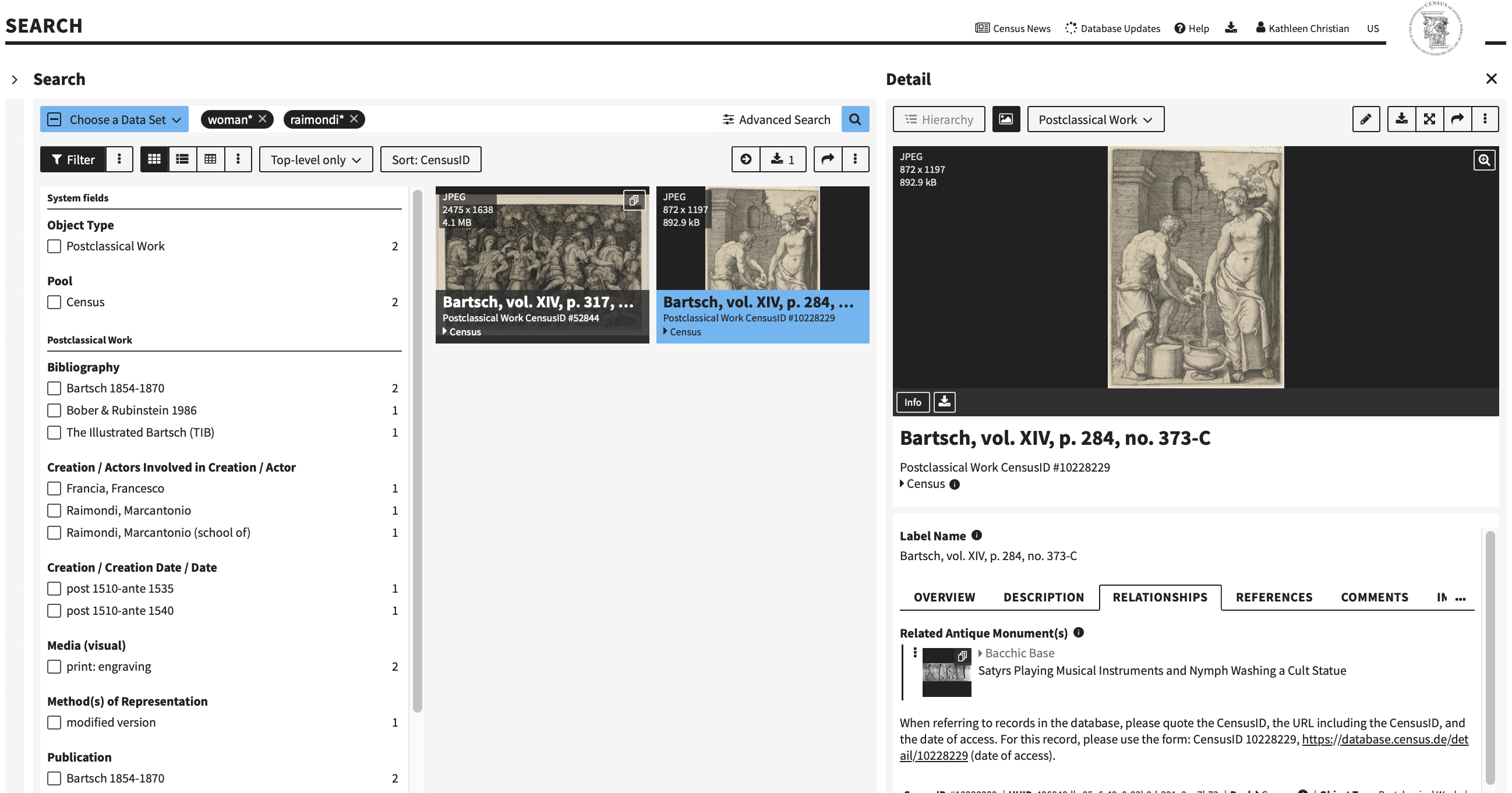Enable the Bober & Rubinstein 1986 checkbox
This screenshot has width=1512, height=793.
(54, 410)
